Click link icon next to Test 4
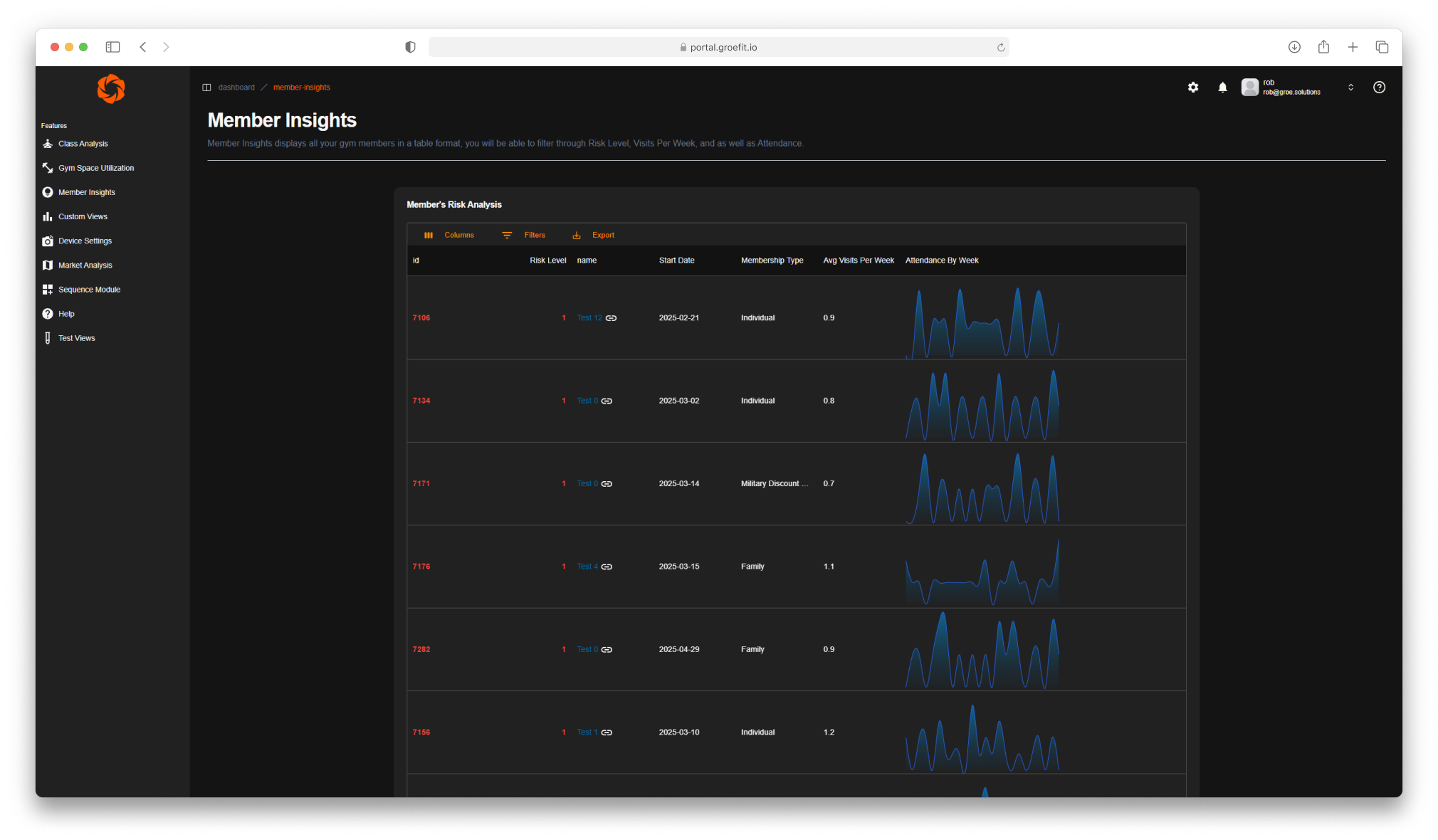 [x=607, y=567]
